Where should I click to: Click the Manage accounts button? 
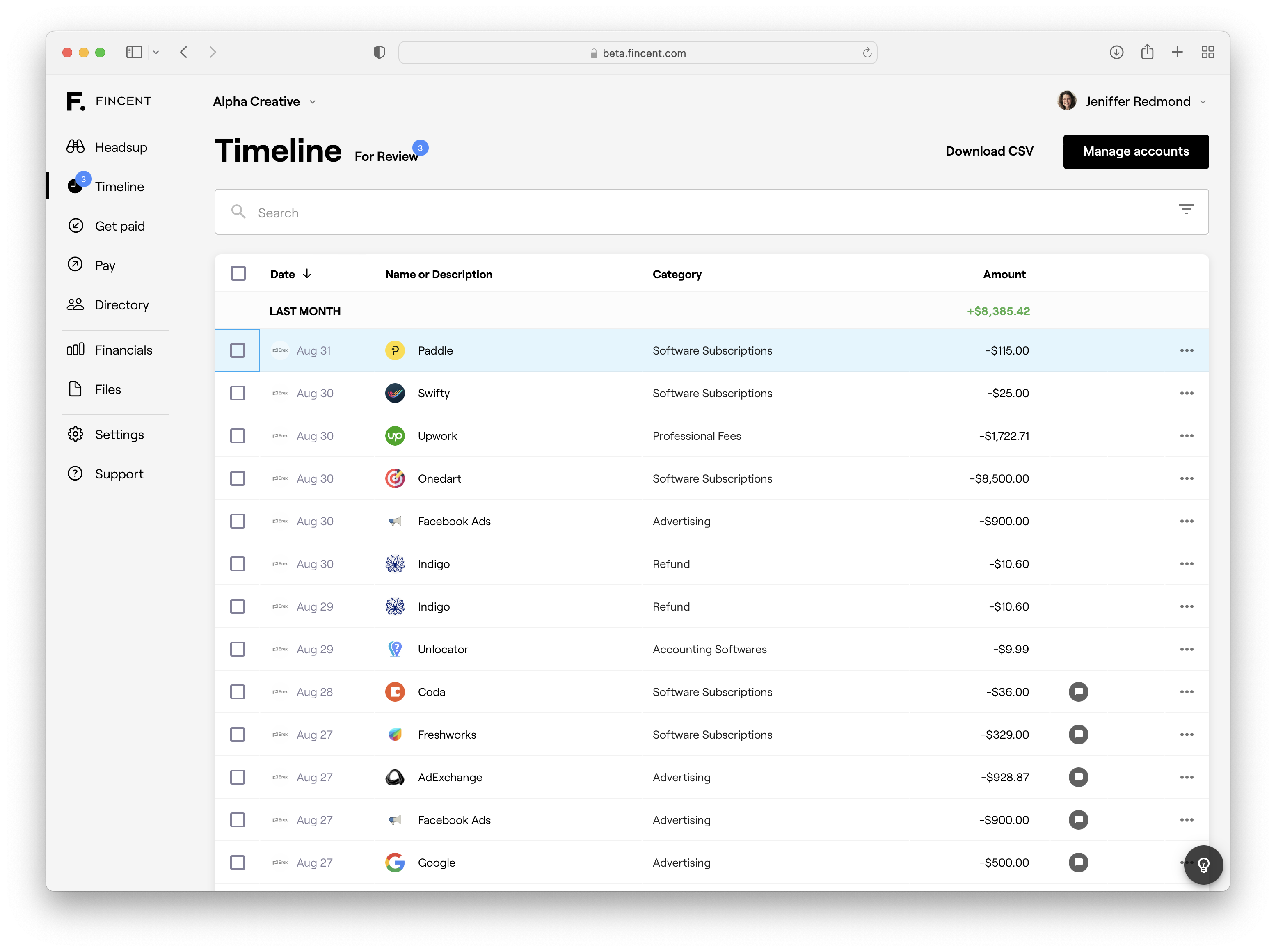(x=1135, y=151)
